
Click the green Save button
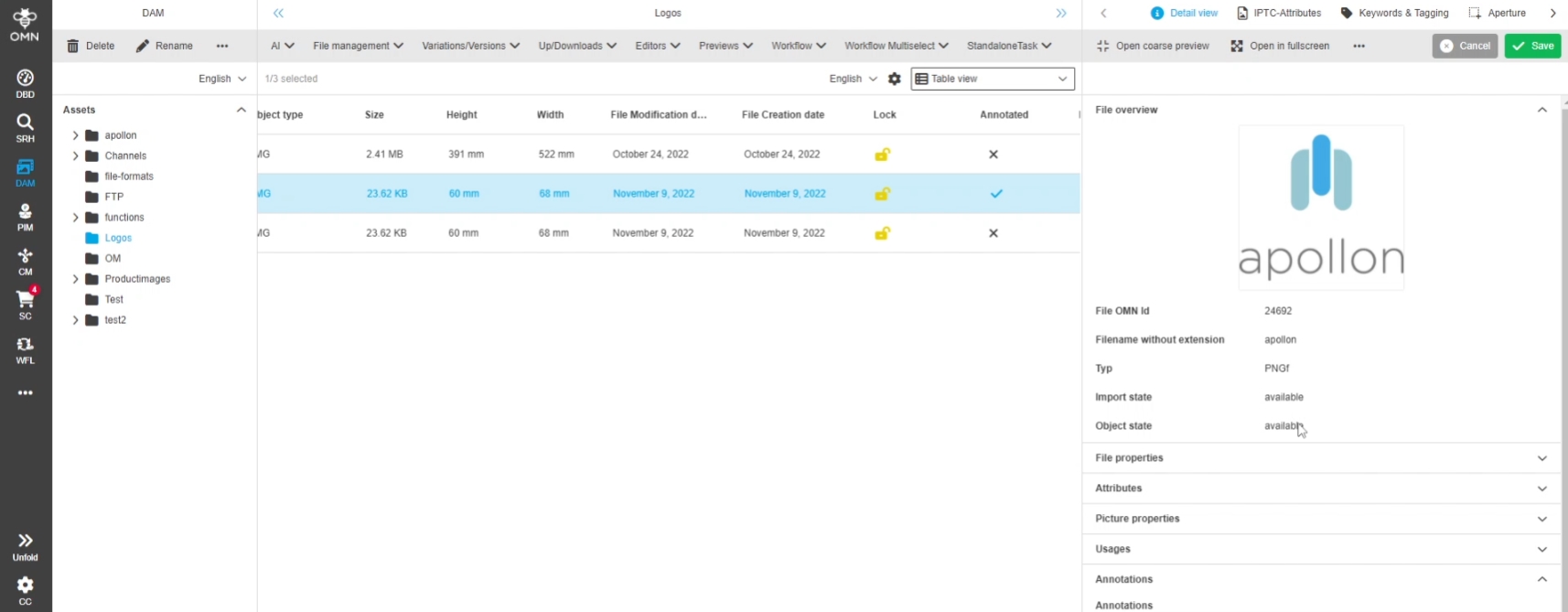pyautogui.click(x=1532, y=46)
